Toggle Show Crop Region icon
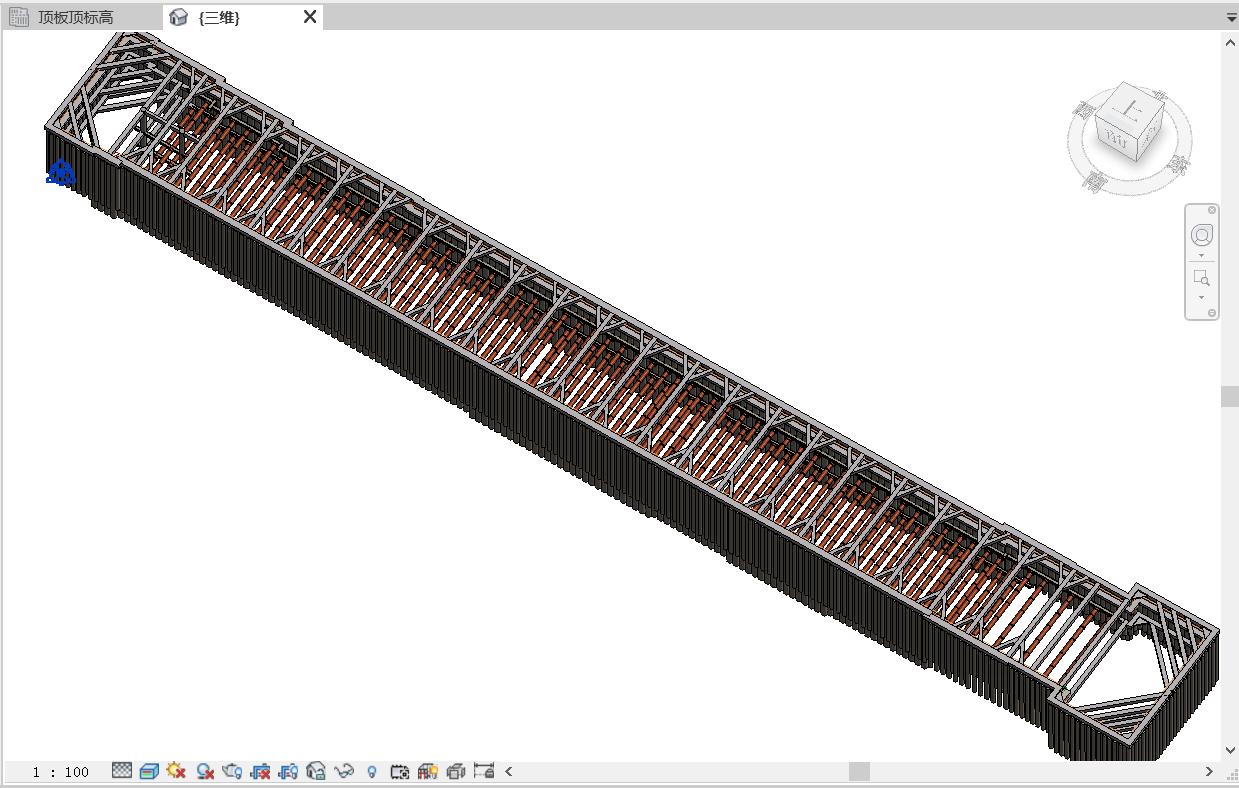This screenshot has width=1239, height=788. 288,771
